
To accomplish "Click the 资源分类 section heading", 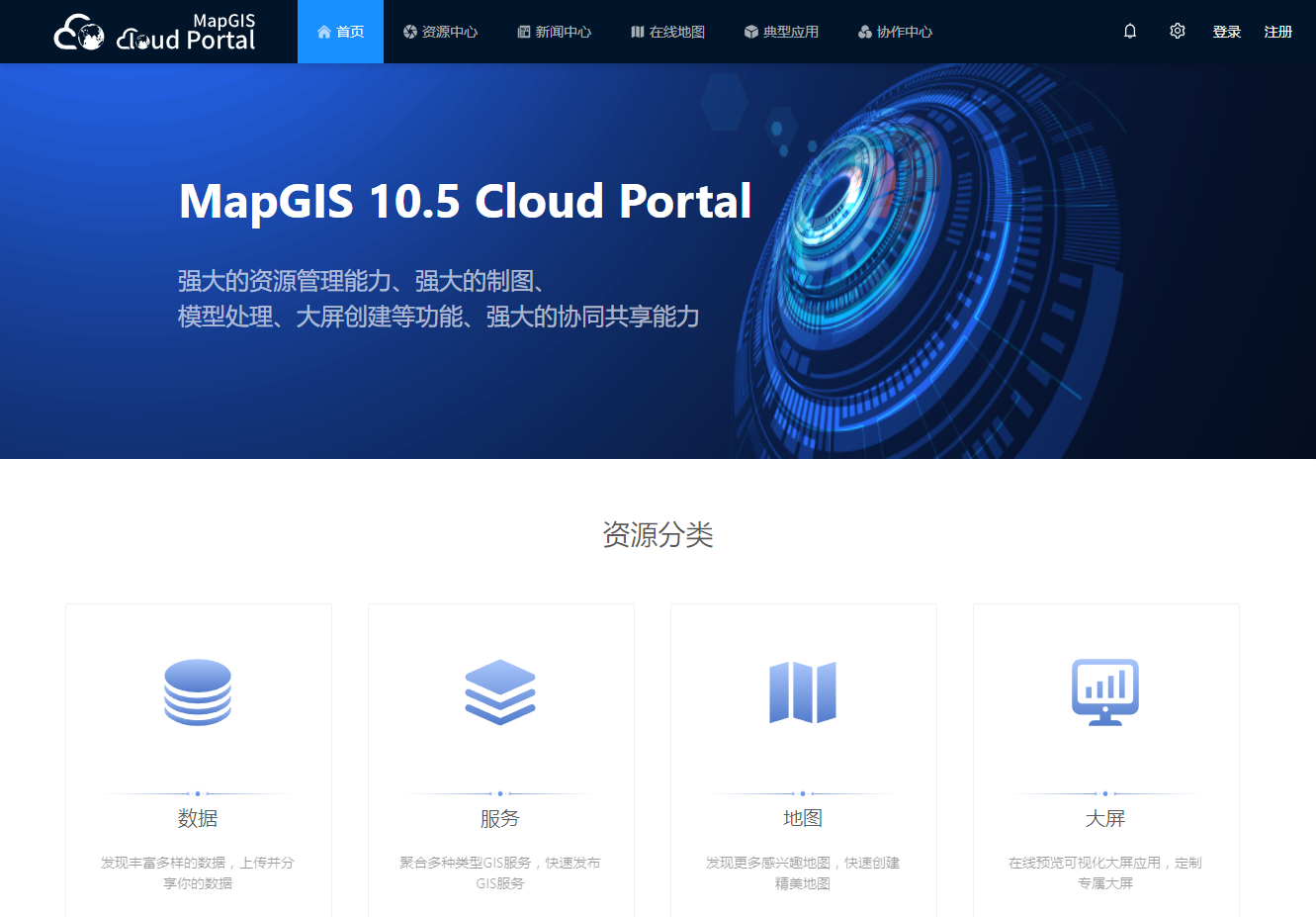I will click(658, 535).
